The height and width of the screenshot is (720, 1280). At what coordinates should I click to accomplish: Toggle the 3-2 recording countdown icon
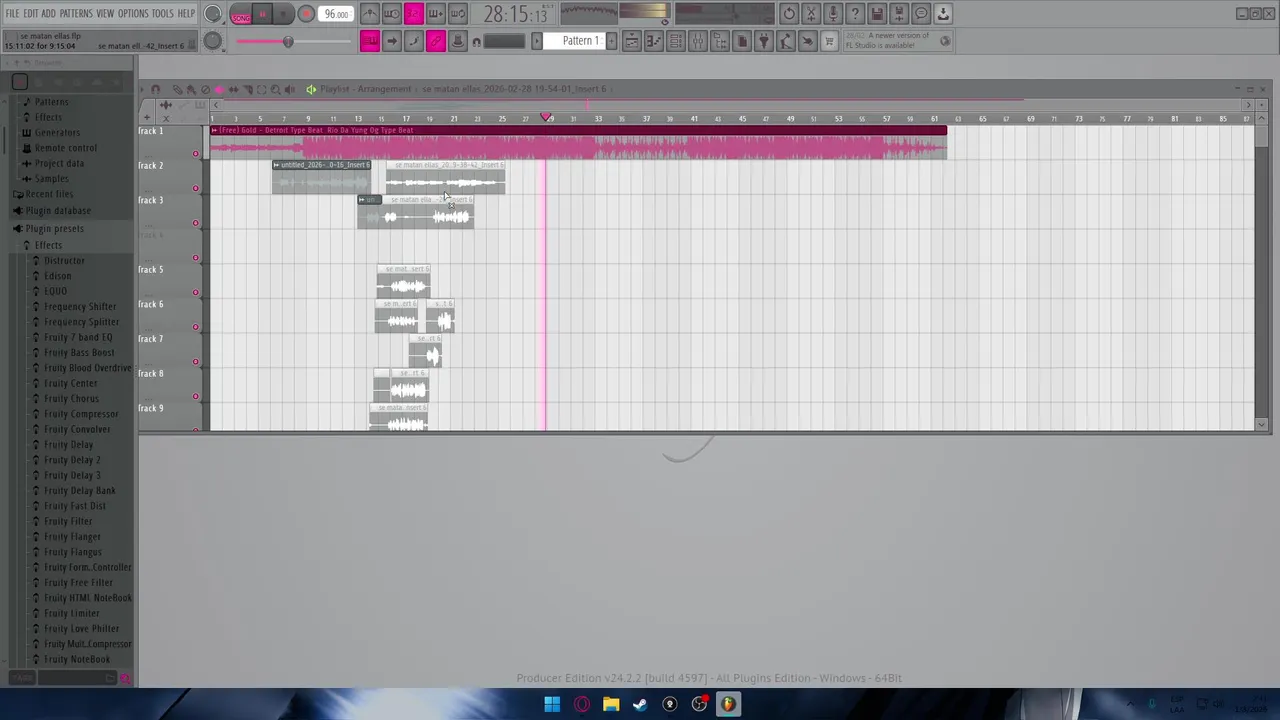414,14
